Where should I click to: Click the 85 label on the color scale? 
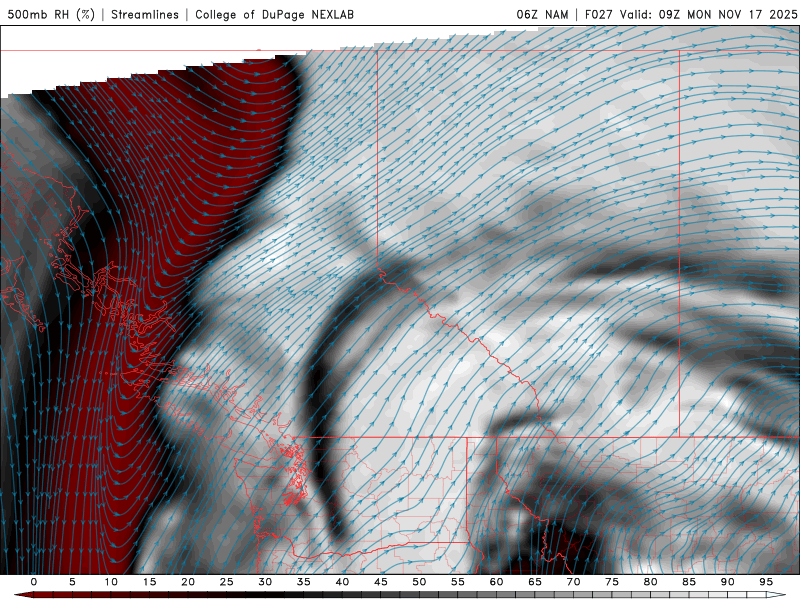tap(689, 582)
